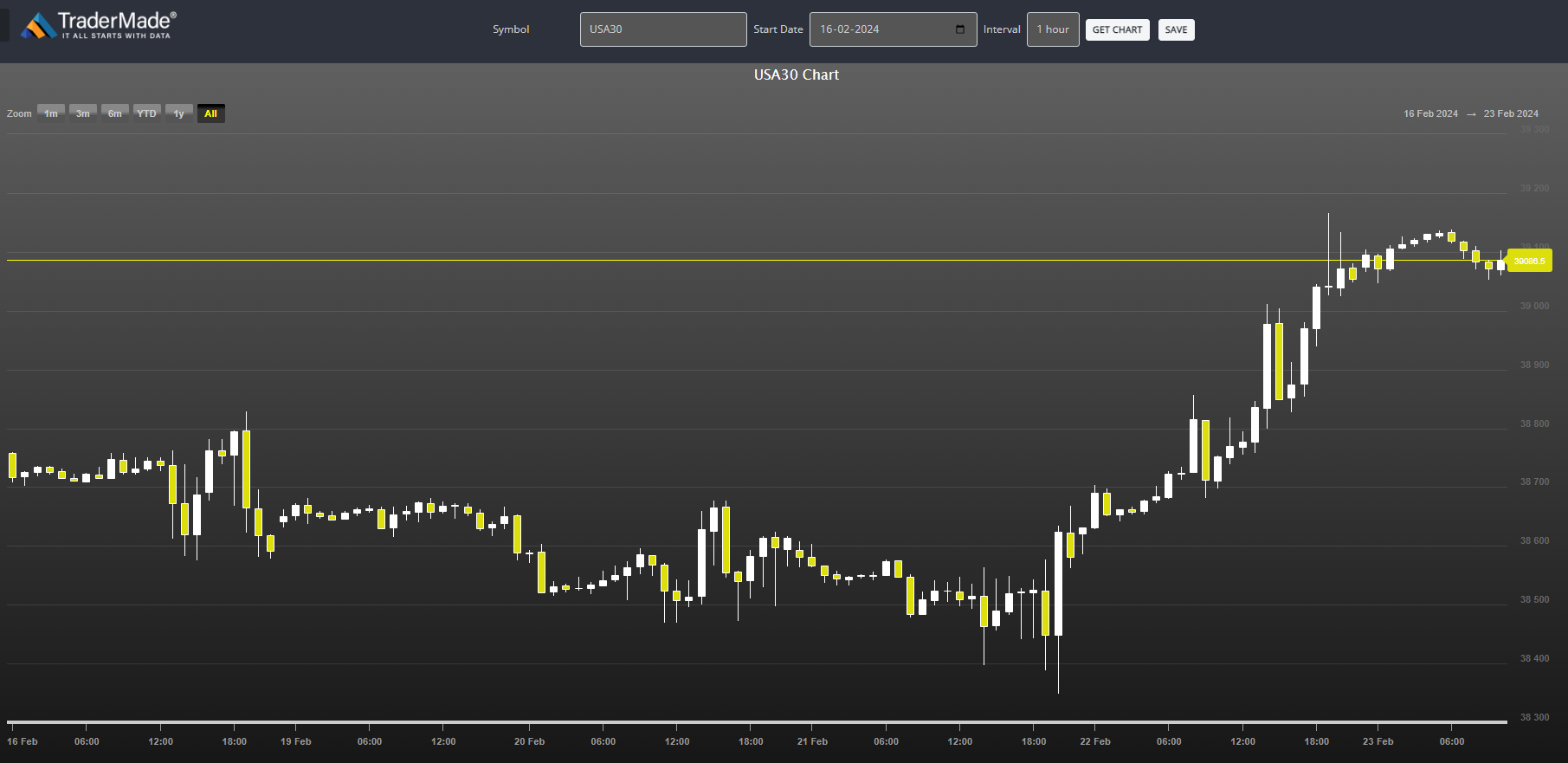Click the 19 Feb date axis label
The height and width of the screenshot is (763, 1568).
tap(296, 741)
